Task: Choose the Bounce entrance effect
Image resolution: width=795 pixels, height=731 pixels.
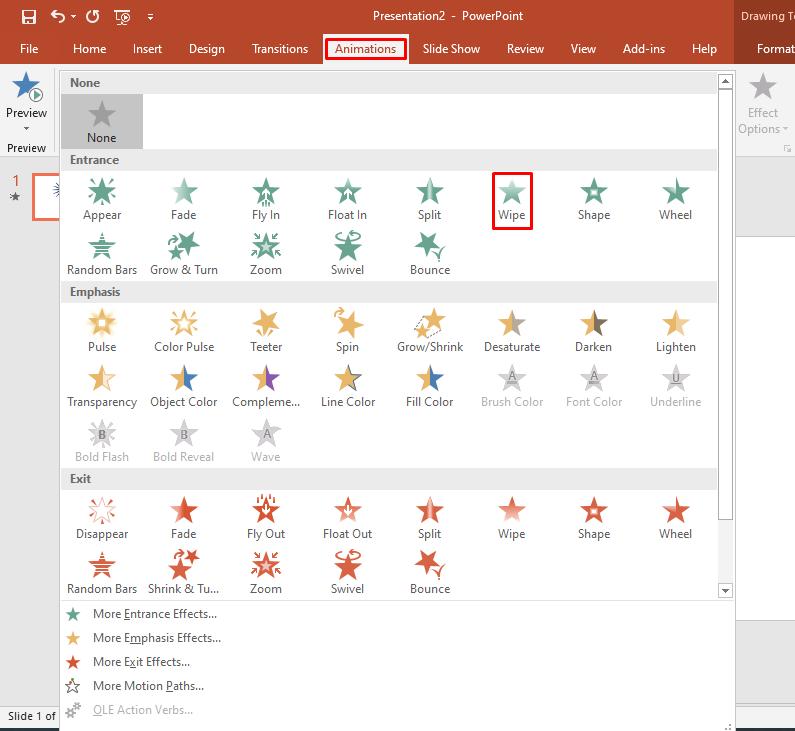Action: pos(429,254)
